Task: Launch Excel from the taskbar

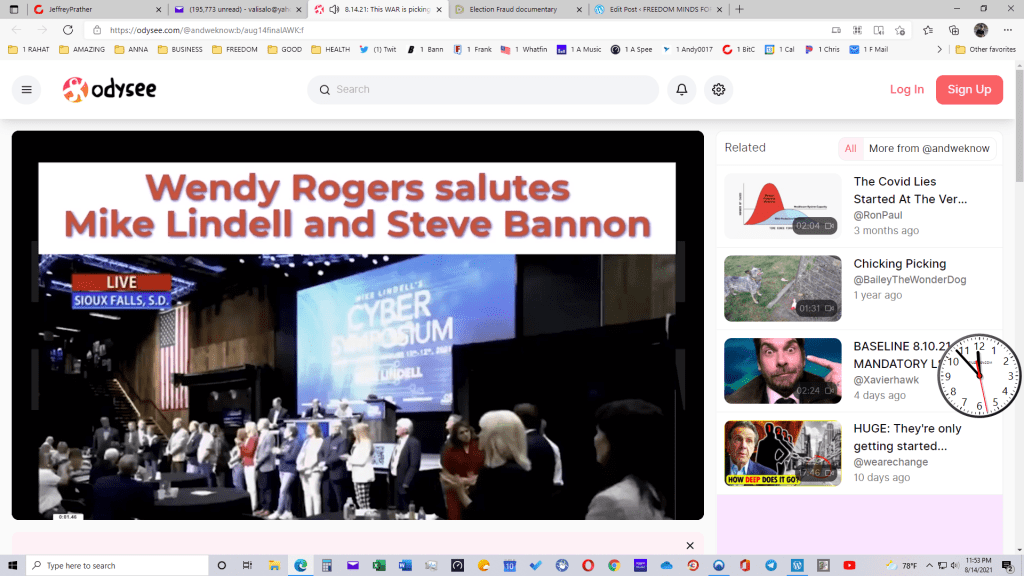Action: tap(379, 565)
